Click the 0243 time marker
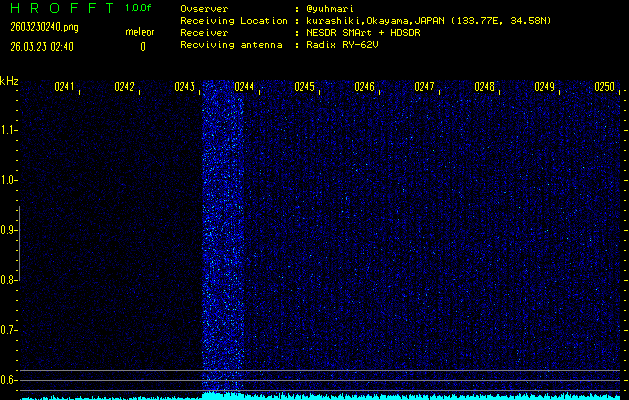629x400 pixels. pos(184,87)
